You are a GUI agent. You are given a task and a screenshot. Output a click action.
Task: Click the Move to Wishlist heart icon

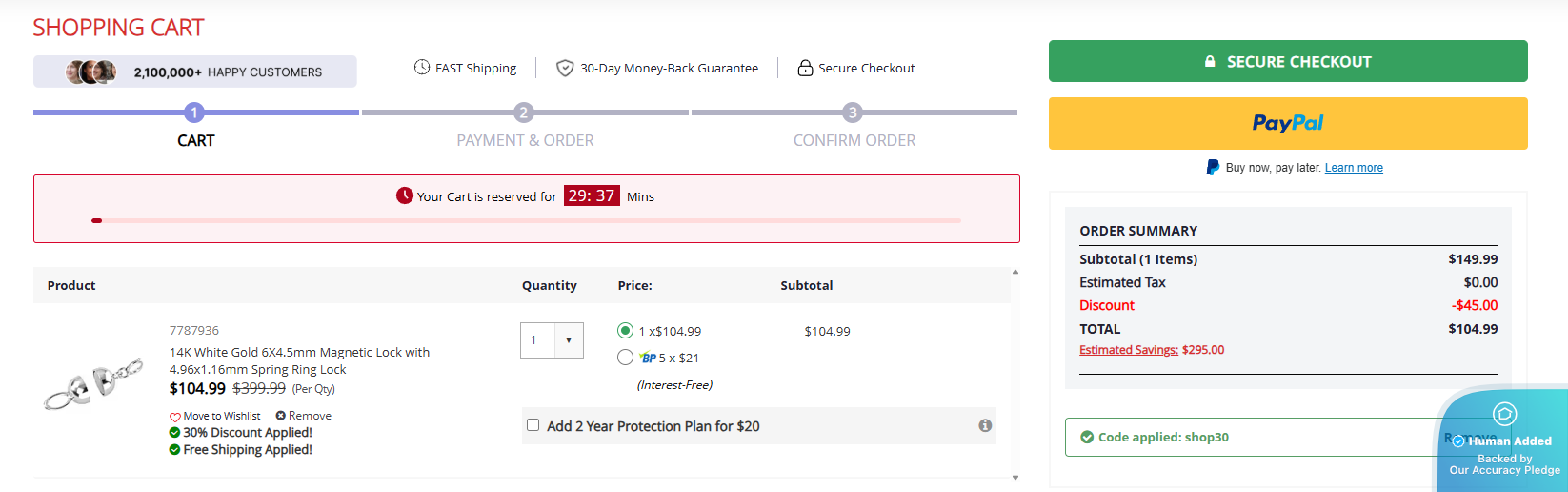175,417
